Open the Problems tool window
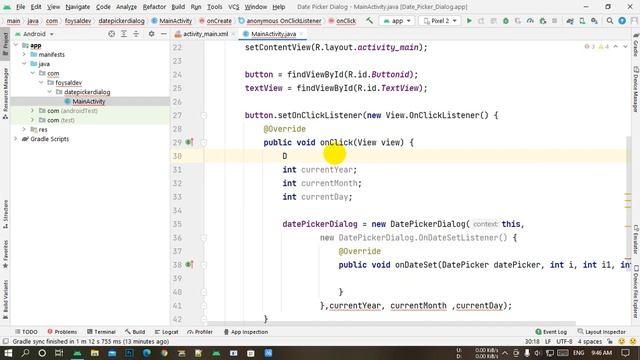 point(62,332)
